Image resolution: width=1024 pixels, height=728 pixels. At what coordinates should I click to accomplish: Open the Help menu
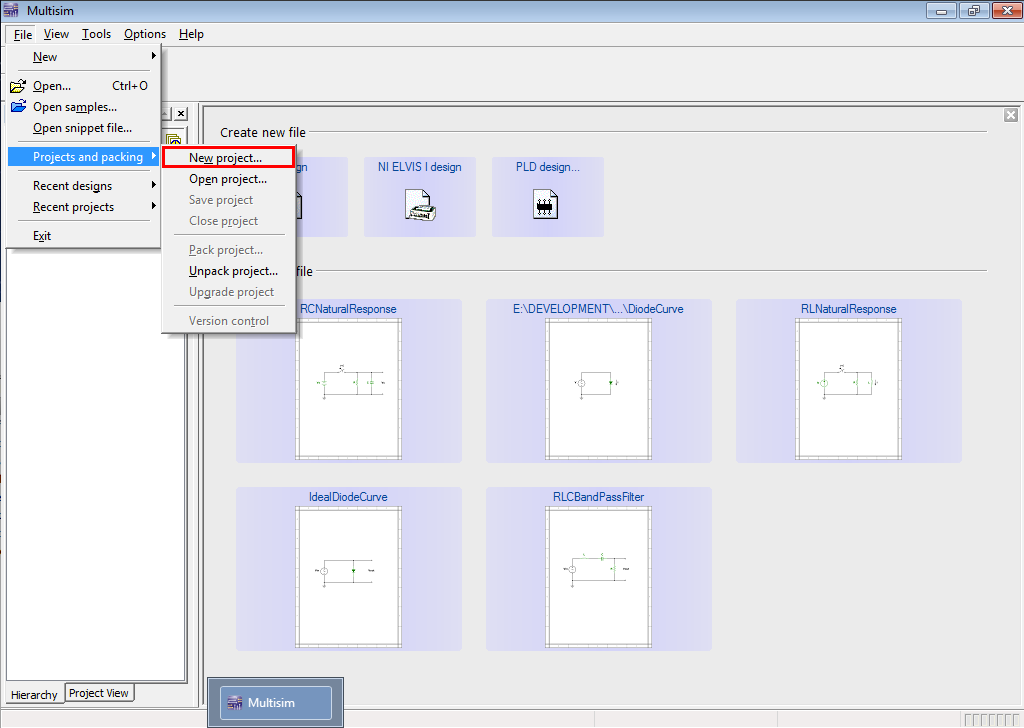pyautogui.click(x=191, y=34)
